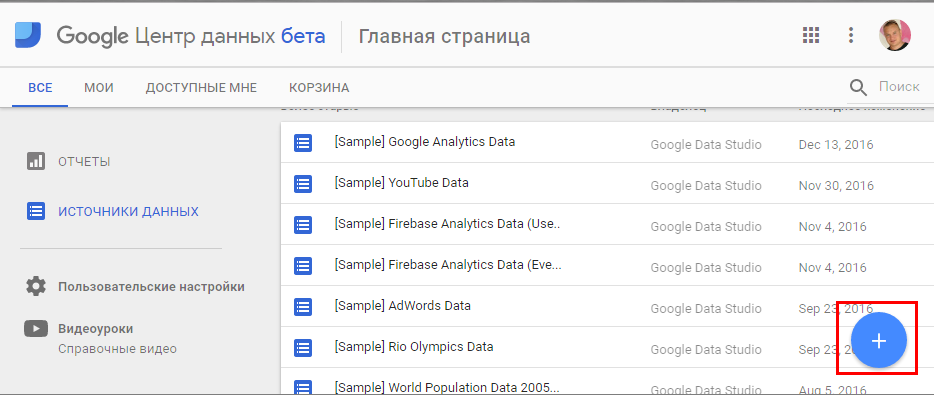Click the Отчеты bar chart icon

tap(36, 161)
